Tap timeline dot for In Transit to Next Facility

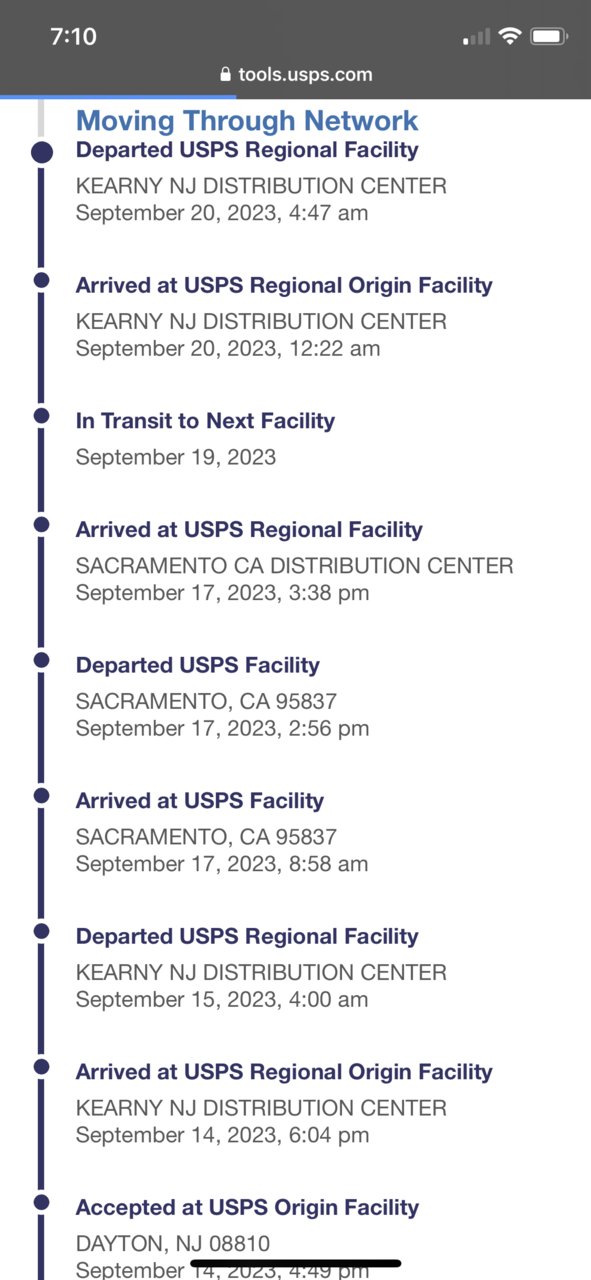(42, 415)
